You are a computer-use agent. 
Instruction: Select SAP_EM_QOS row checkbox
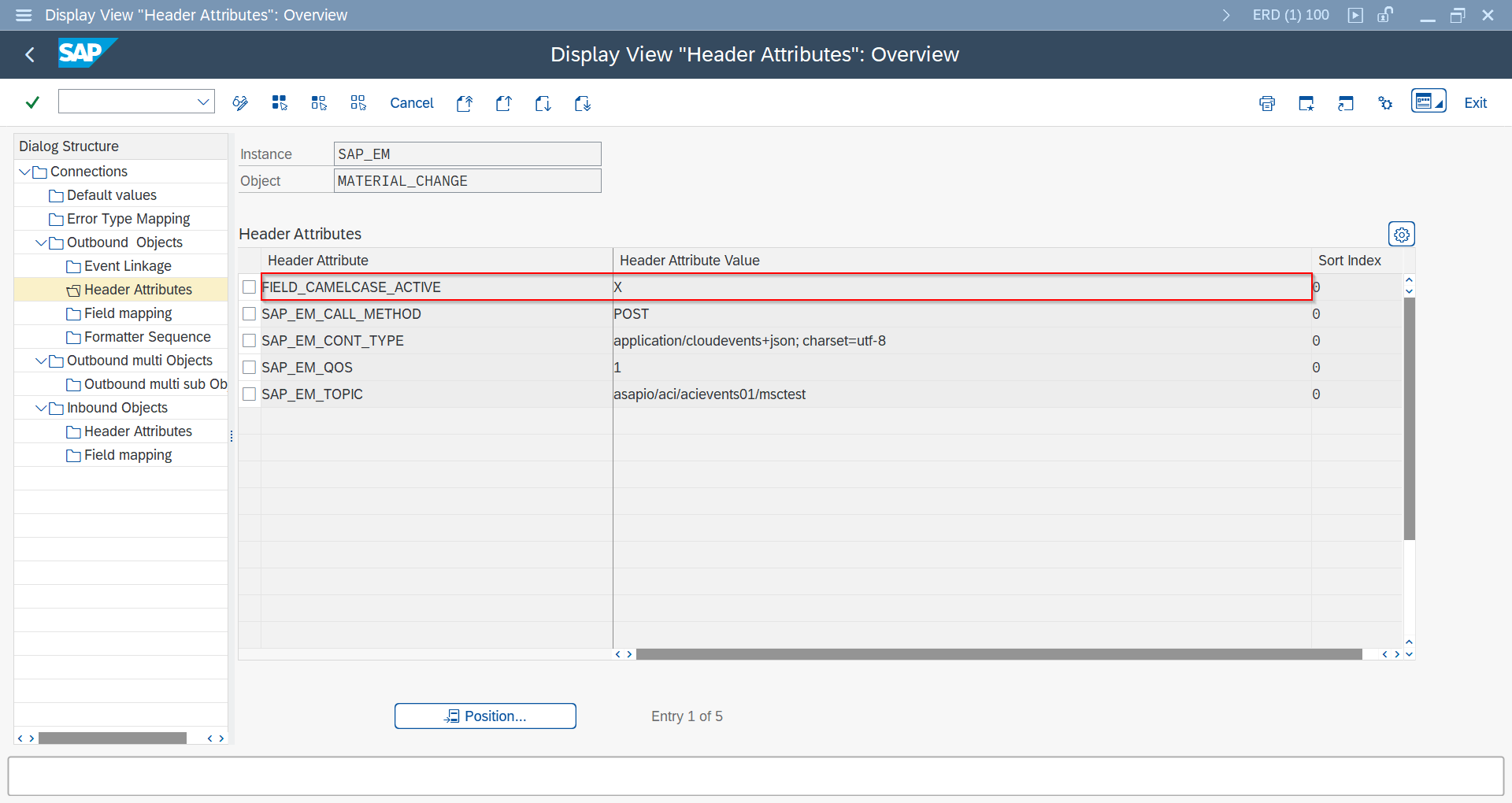click(x=249, y=368)
